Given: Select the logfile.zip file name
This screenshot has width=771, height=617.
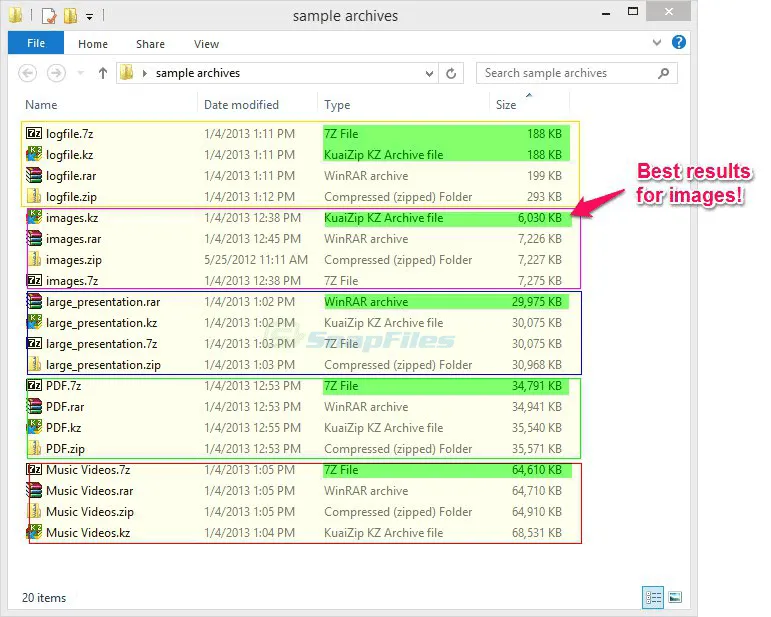Looking at the screenshot, I should click(71, 197).
